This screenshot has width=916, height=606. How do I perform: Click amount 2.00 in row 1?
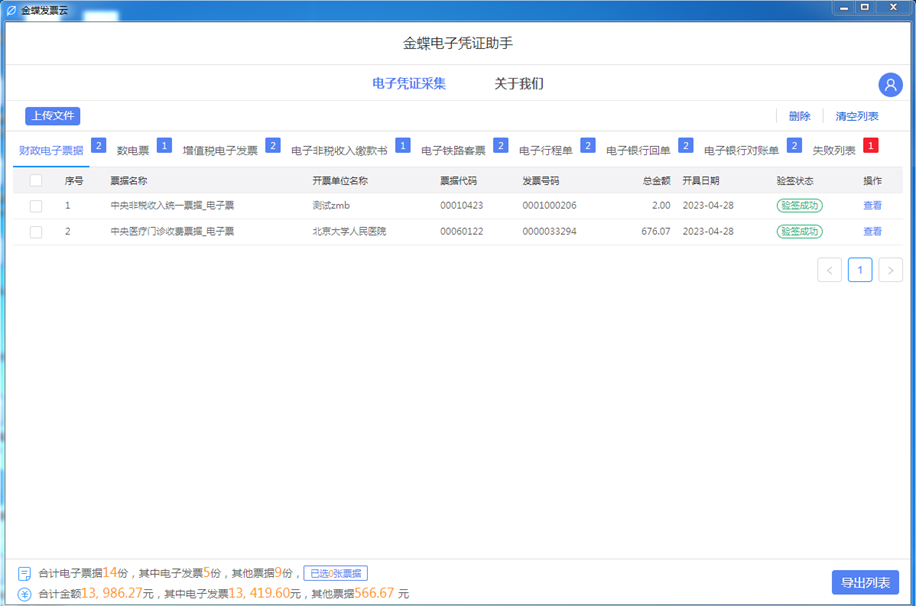(x=661, y=206)
